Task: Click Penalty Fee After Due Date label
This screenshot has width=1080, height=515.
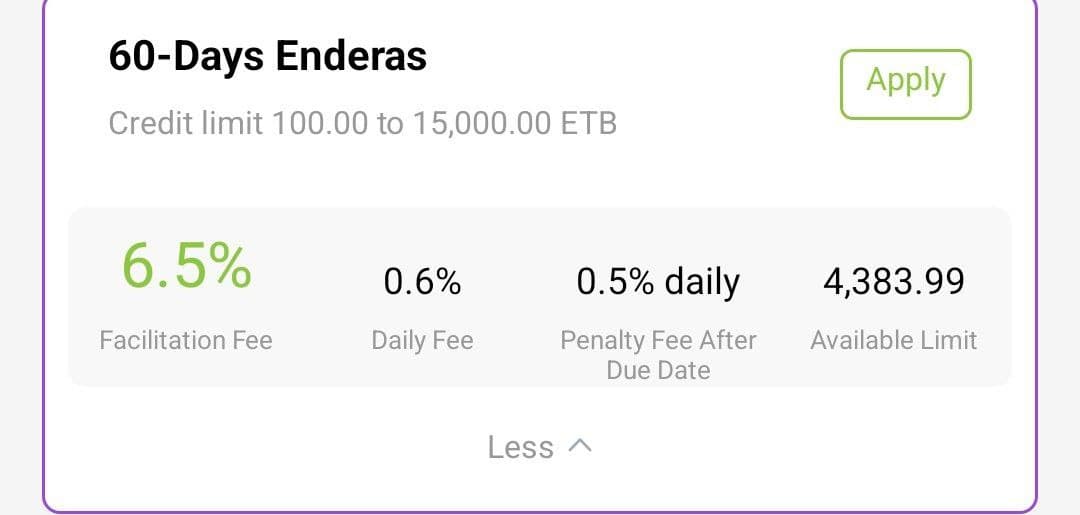Action: [658, 355]
